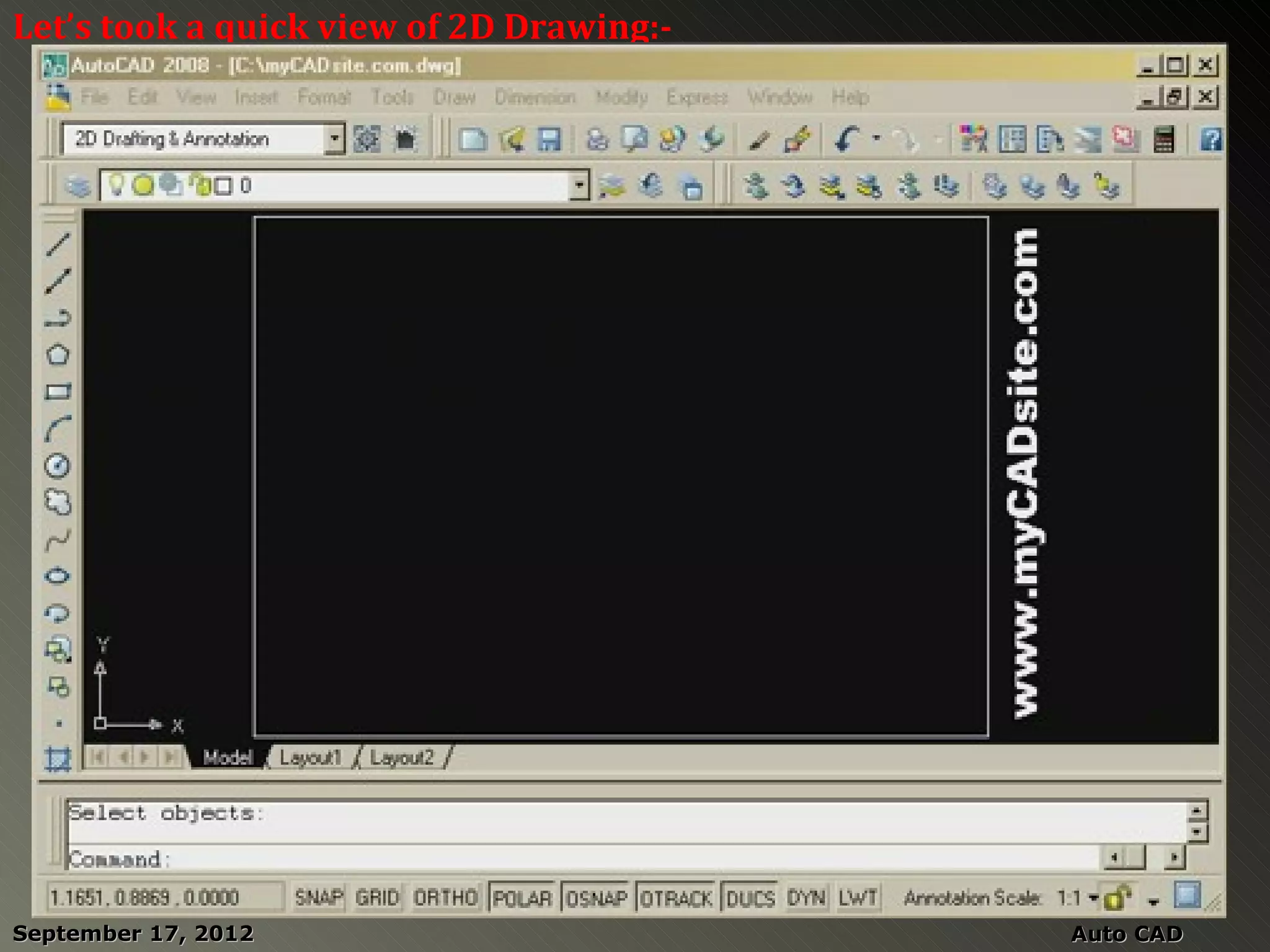Open the Dimension menu
The height and width of the screenshot is (952, 1270).
(535, 97)
